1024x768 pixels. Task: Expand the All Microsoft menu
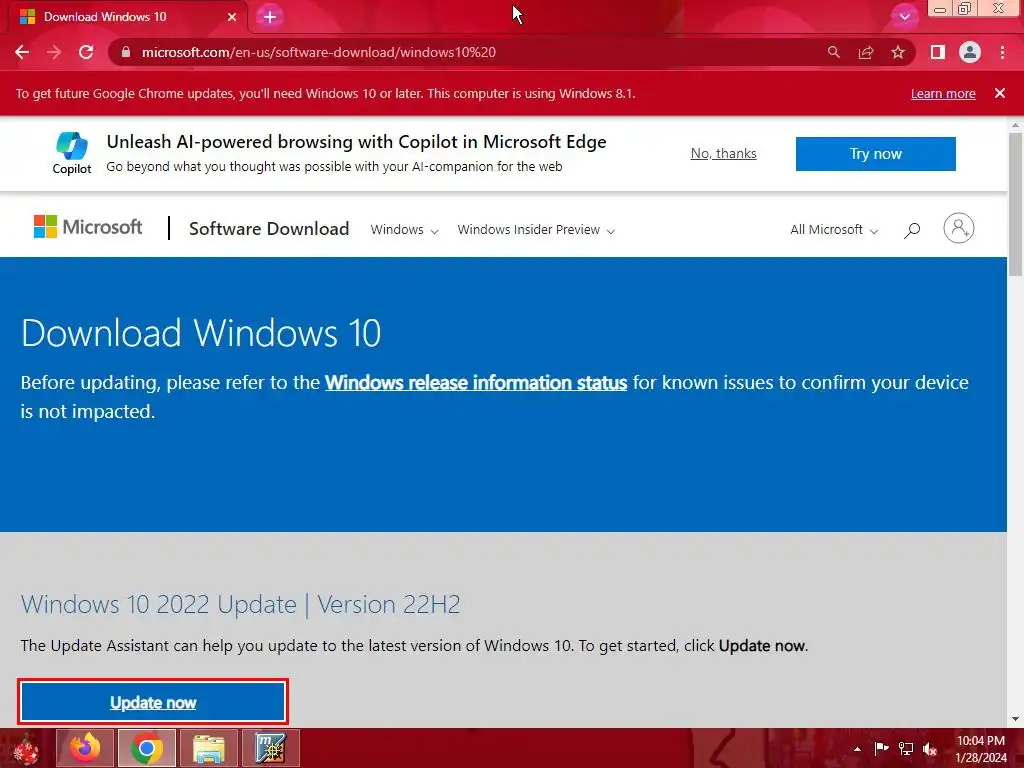coord(834,230)
